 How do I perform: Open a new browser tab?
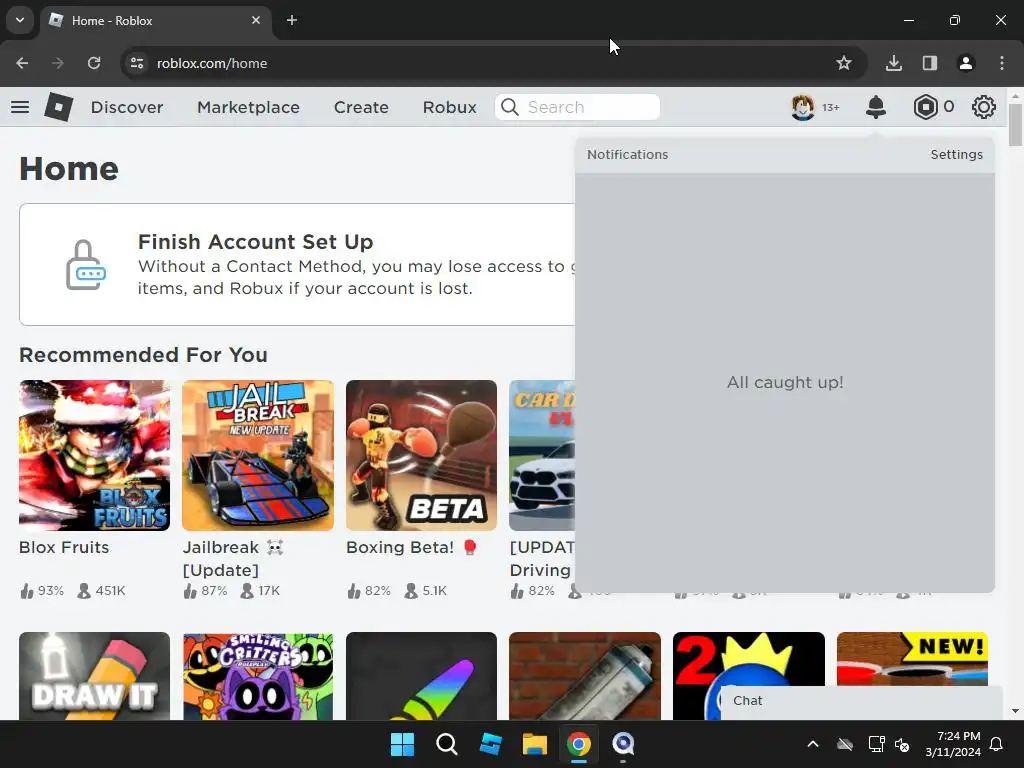tap(292, 20)
